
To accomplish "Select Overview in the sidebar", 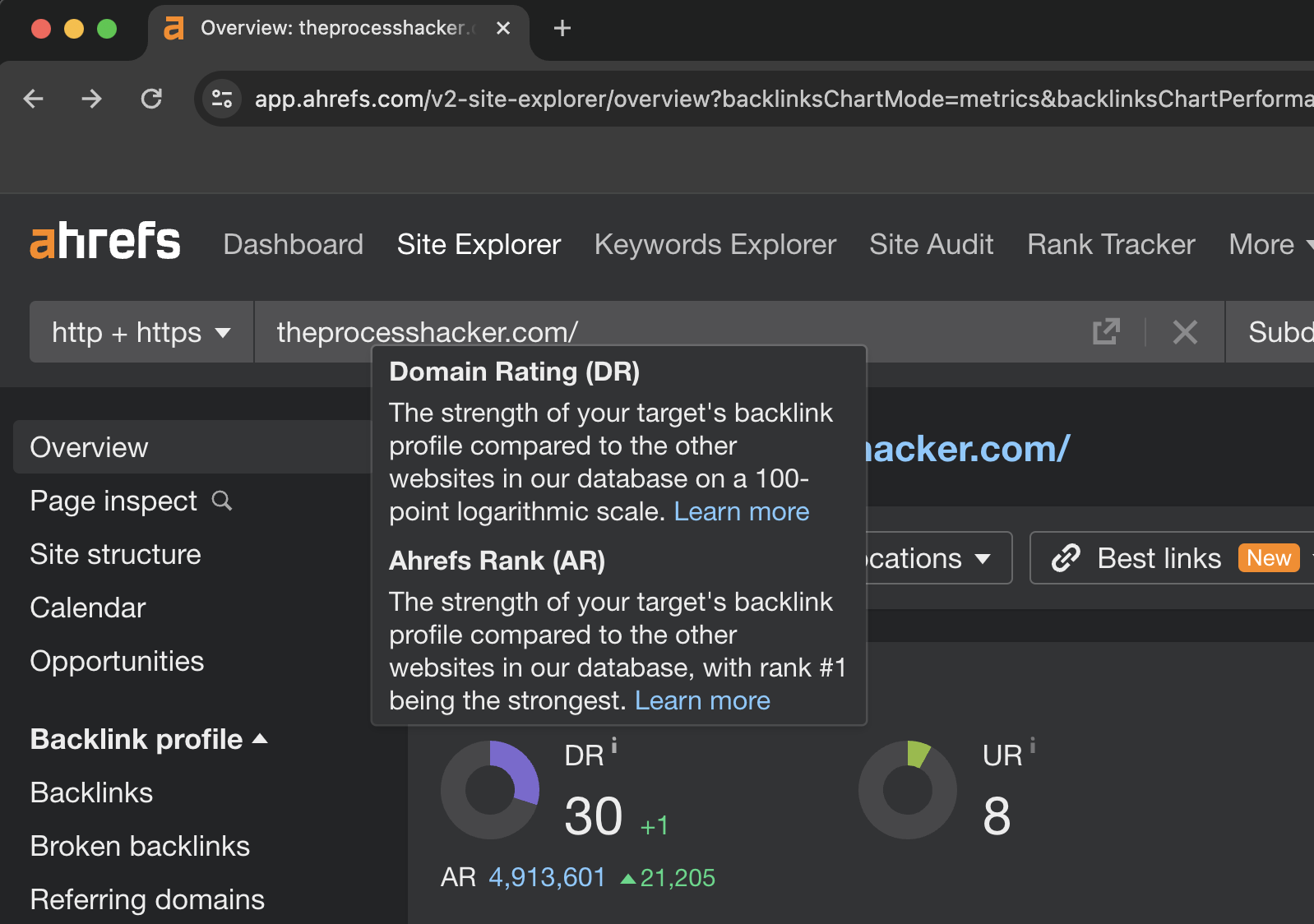I will [192, 447].
